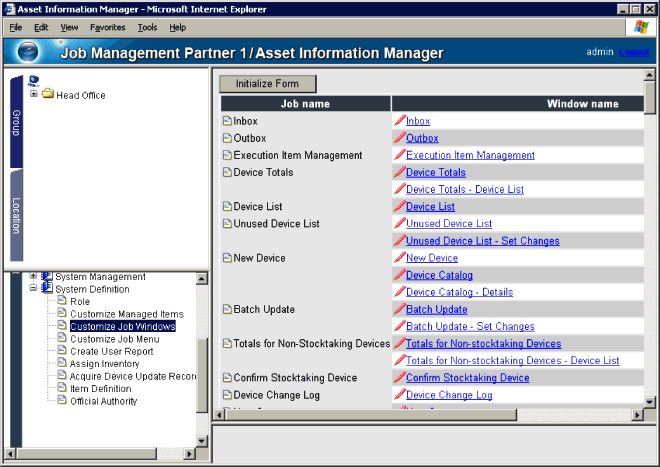Click the Head Office folder icon
This screenshot has height=467, width=660.
pos(47,95)
